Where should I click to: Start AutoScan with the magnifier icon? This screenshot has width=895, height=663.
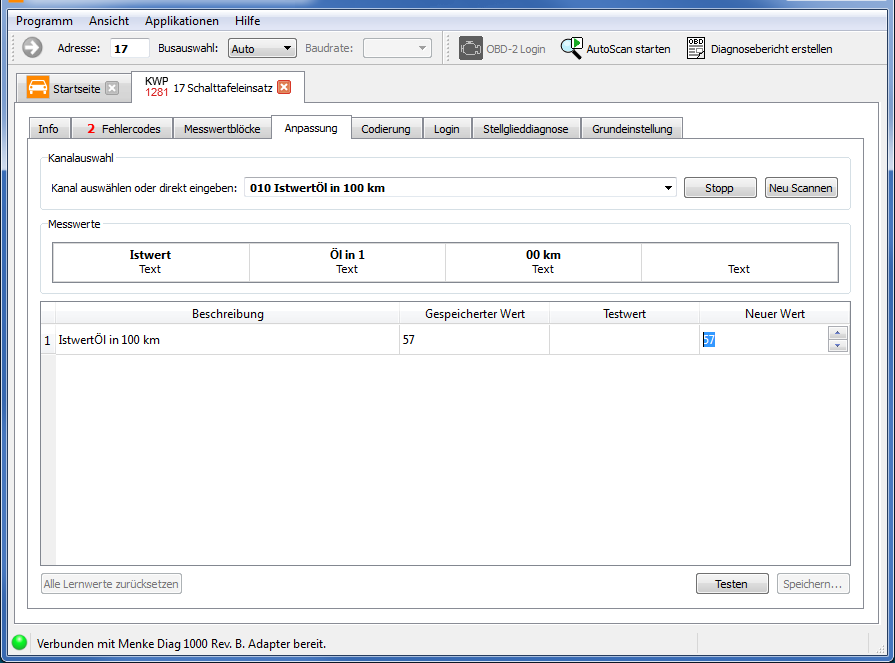(571, 48)
